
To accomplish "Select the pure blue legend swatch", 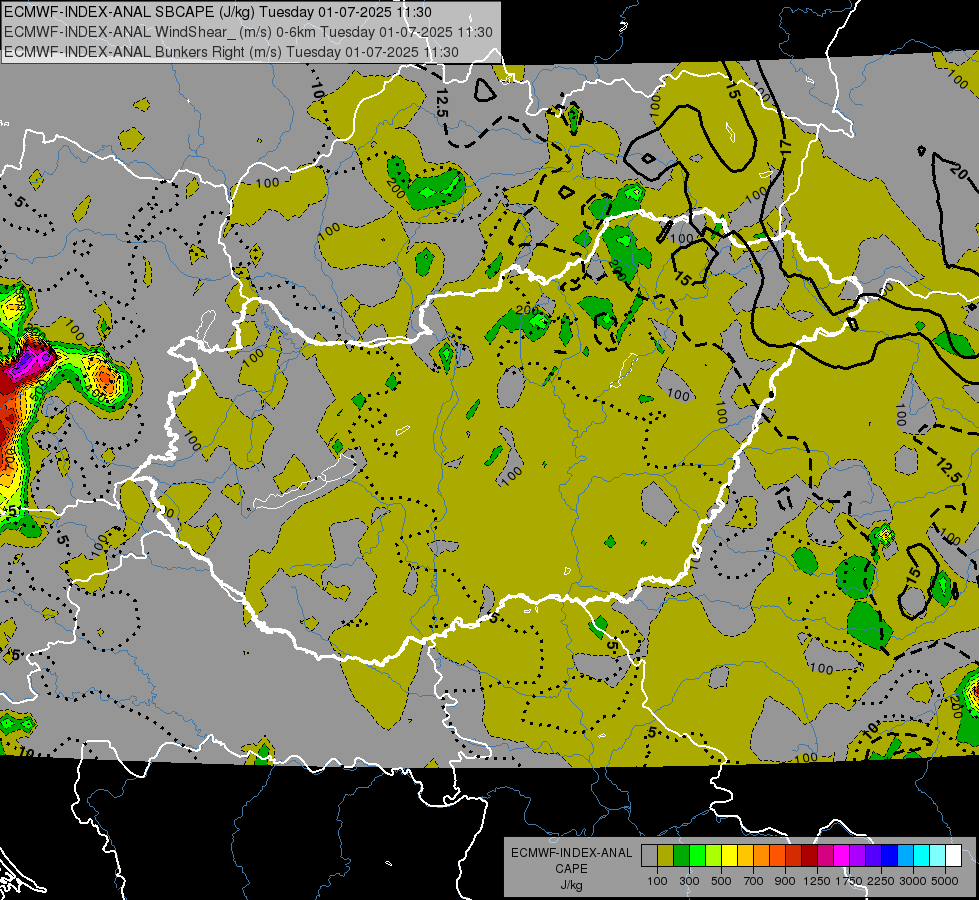I will click(x=890, y=856).
